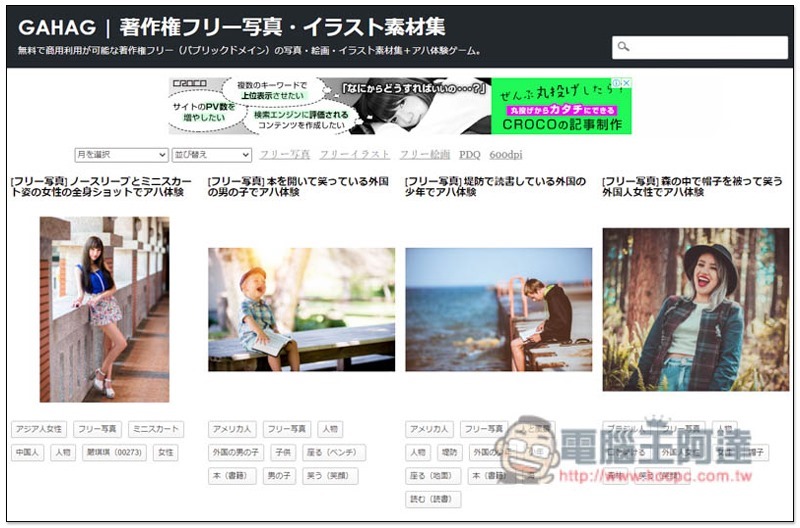The width and height of the screenshot is (800, 528).
Task: Click the 座る（ベンチ） tag
Action: click(333, 453)
